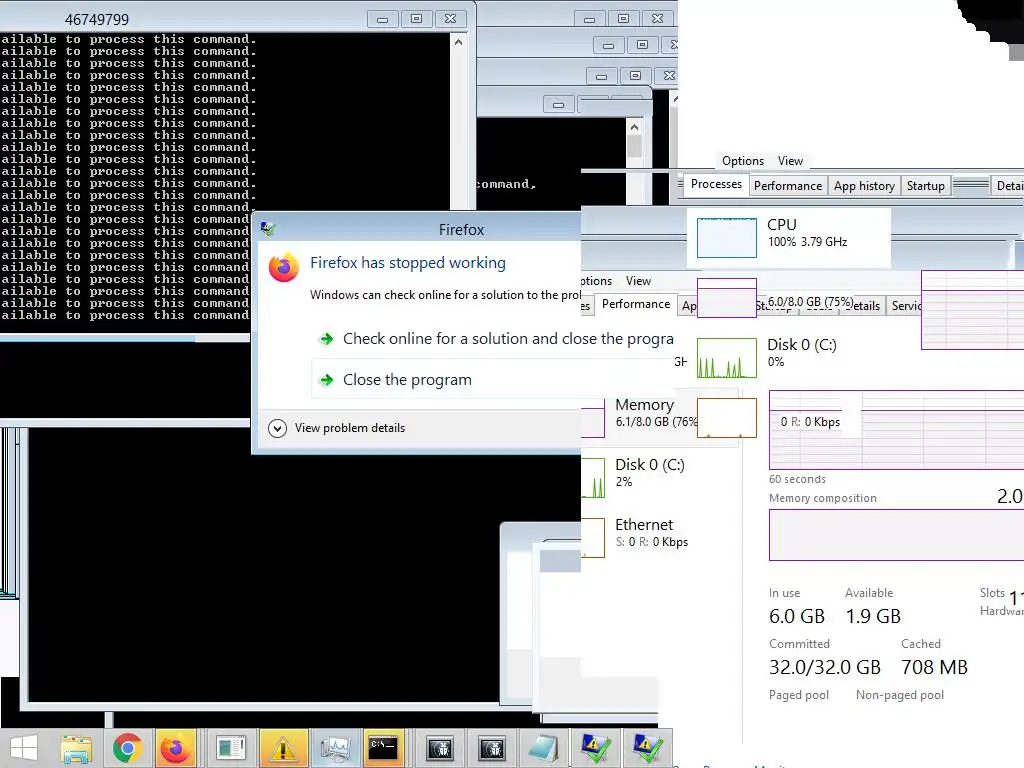The height and width of the screenshot is (768, 1024).
Task: Click the scrollbar thumb in the second console window
Action: coord(634,147)
